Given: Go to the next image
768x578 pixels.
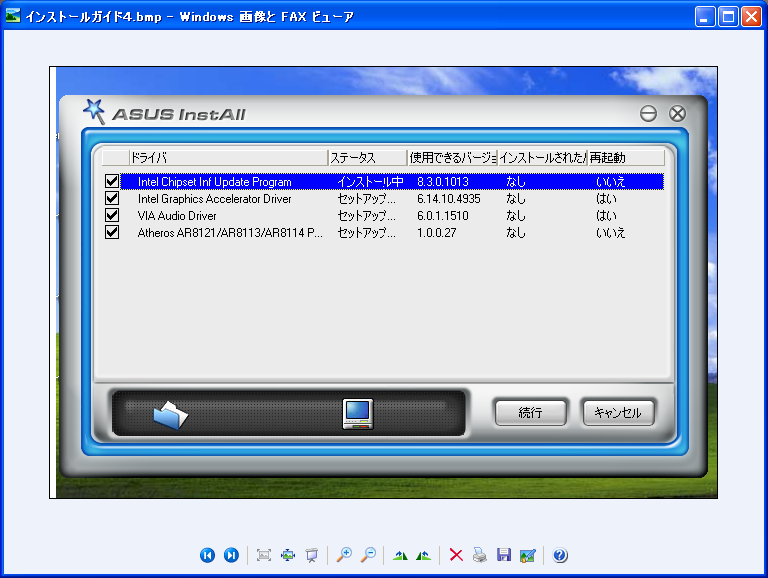Looking at the screenshot, I should pos(231,555).
